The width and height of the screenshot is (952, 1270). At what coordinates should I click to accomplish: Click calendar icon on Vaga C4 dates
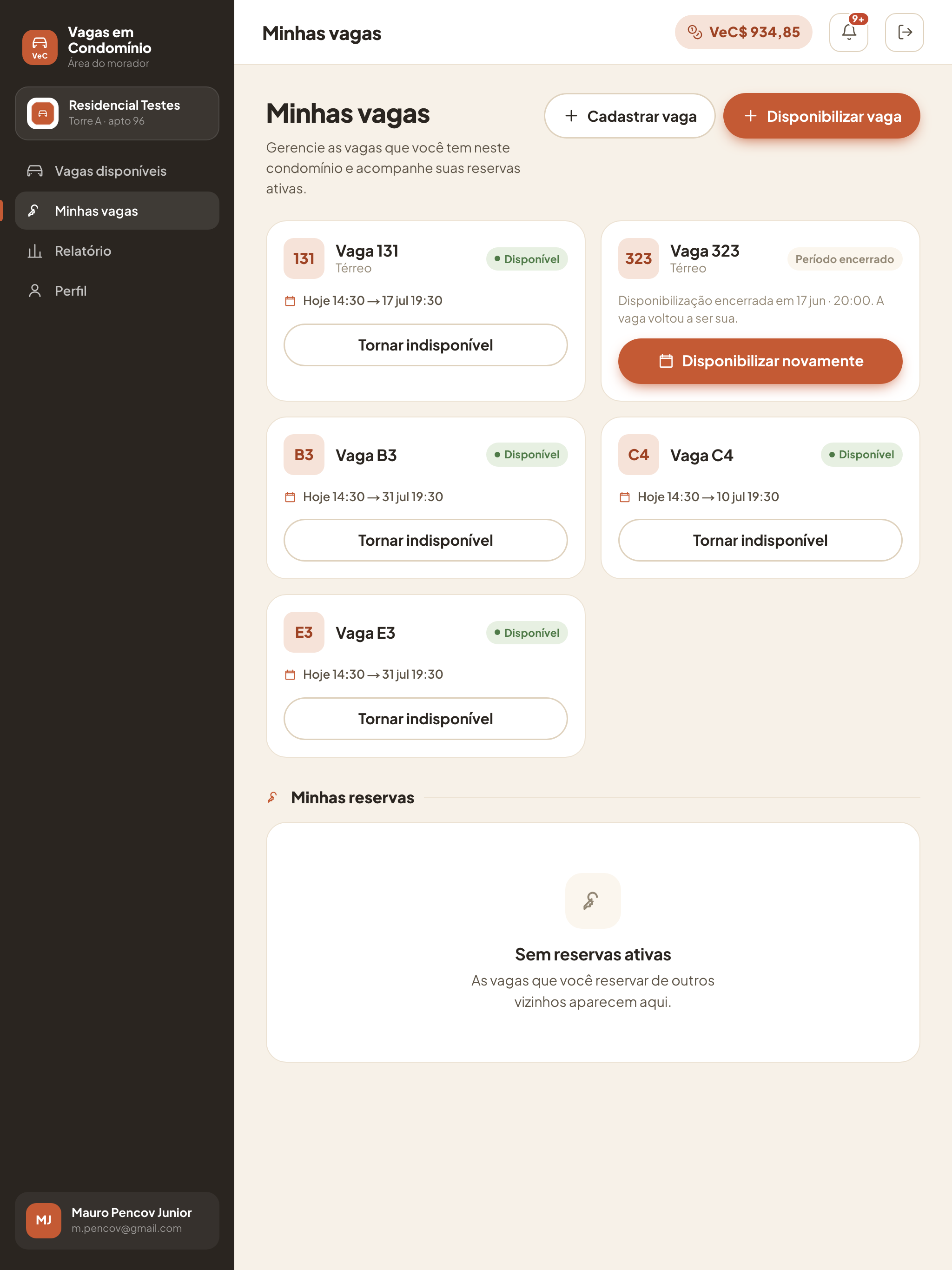(x=625, y=497)
